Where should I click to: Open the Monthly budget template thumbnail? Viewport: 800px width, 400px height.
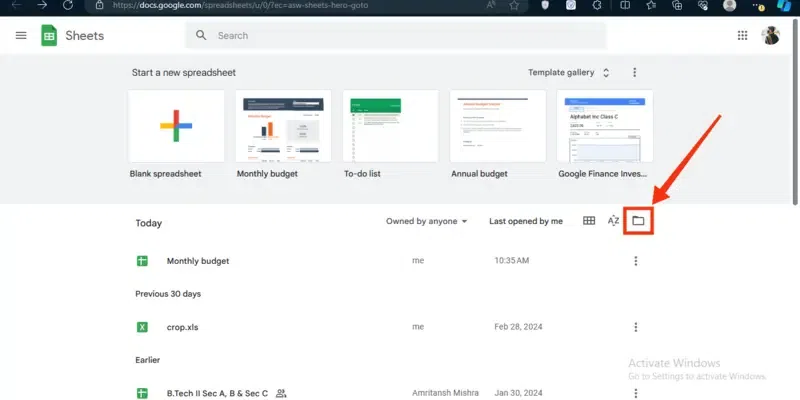click(283, 126)
